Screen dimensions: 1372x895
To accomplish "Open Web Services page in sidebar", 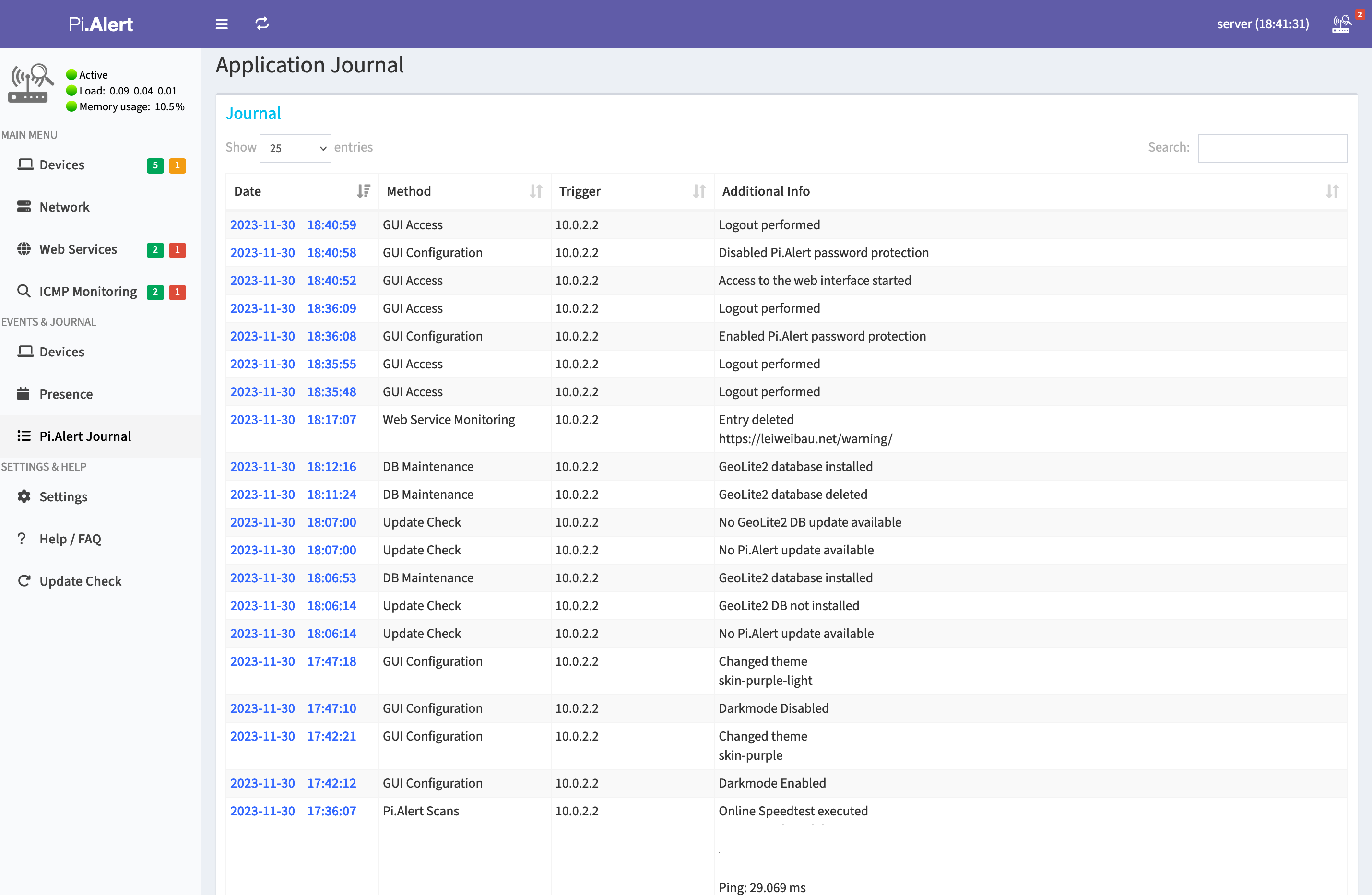I will click(x=78, y=249).
